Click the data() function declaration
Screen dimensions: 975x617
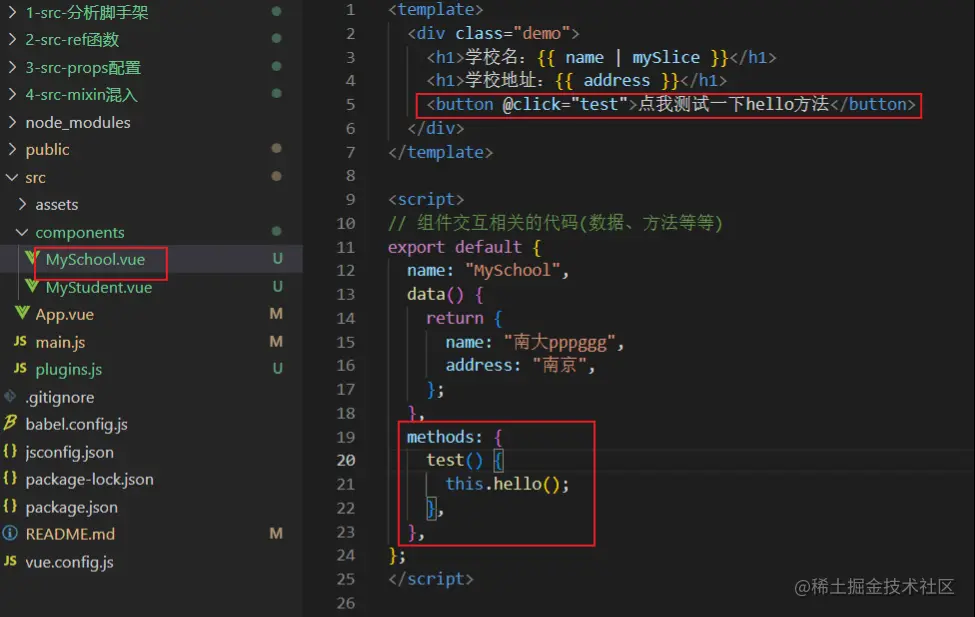click(445, 294)
